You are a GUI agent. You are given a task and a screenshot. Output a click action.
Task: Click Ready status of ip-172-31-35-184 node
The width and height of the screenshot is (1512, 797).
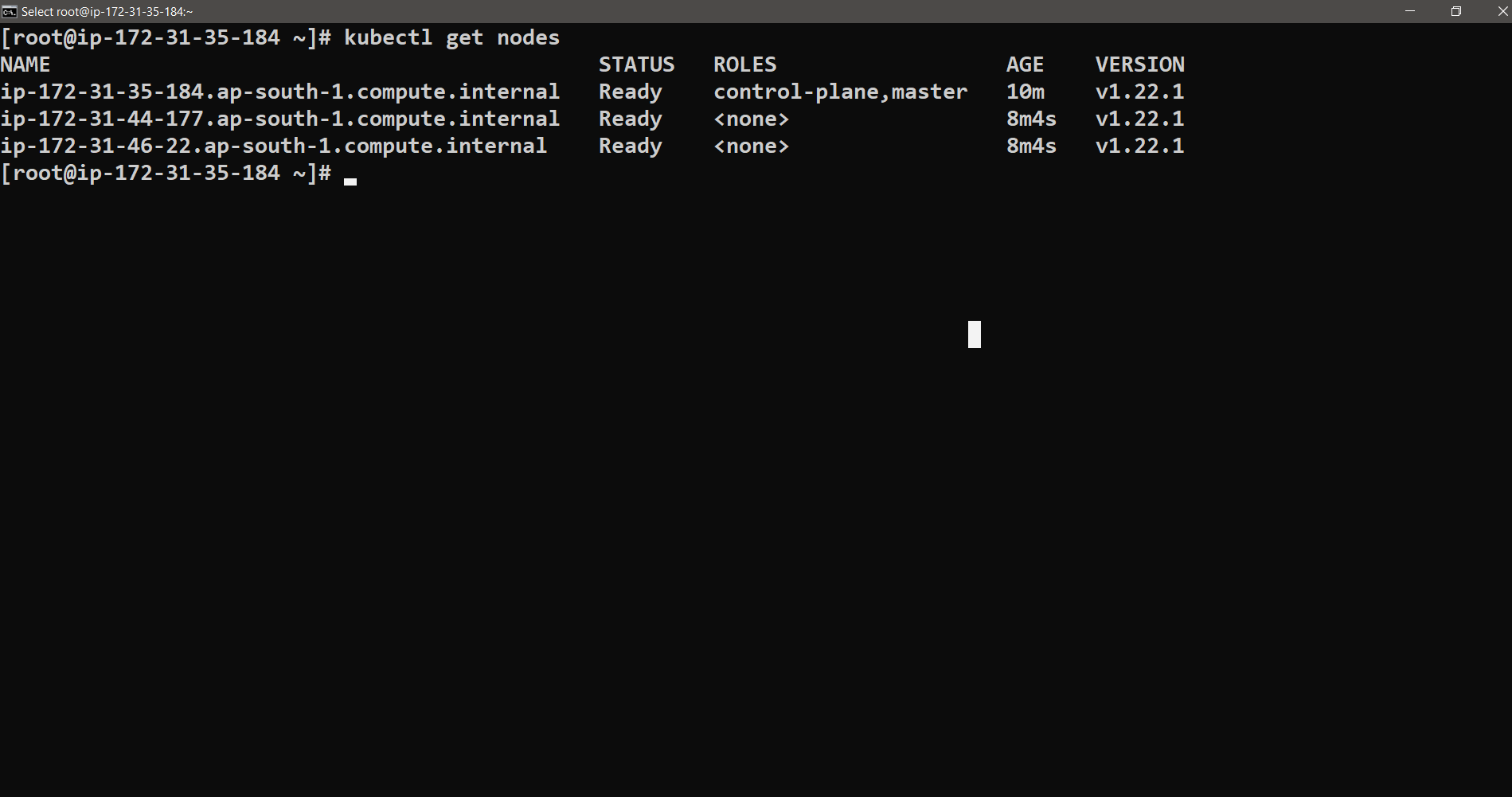[x=631, y=92]
